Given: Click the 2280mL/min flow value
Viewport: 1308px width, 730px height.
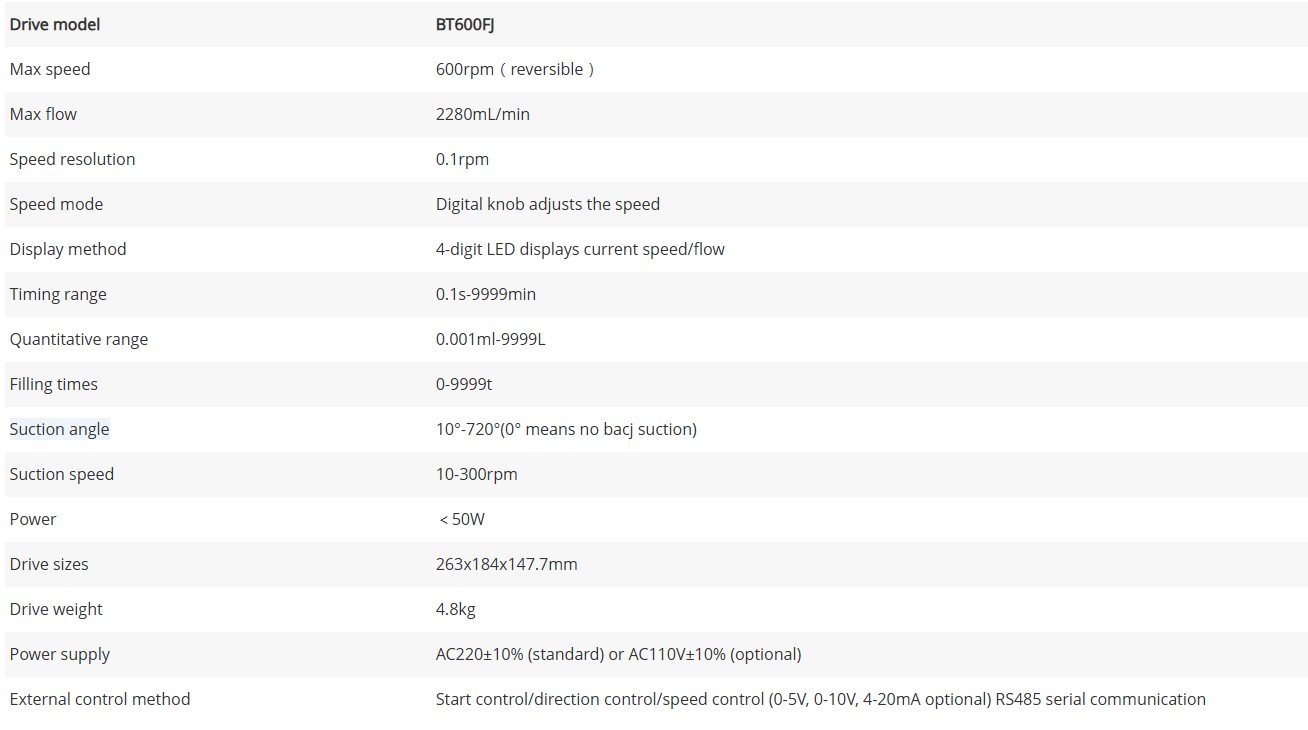Looking at the screenshot, I should click(x=483, y=114).
